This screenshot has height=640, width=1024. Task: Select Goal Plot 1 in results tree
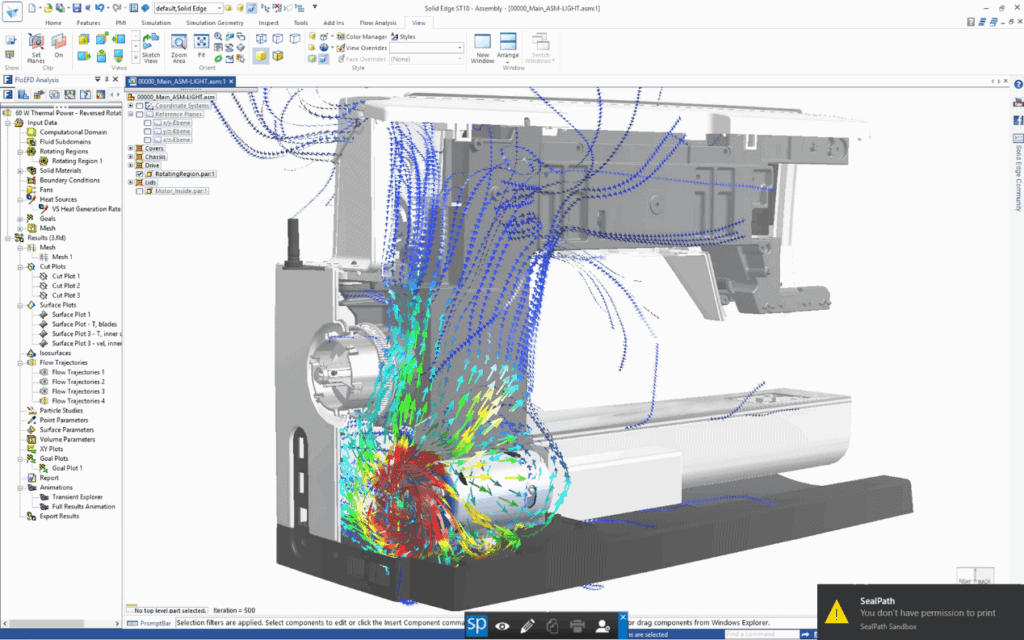pos(67,468)
